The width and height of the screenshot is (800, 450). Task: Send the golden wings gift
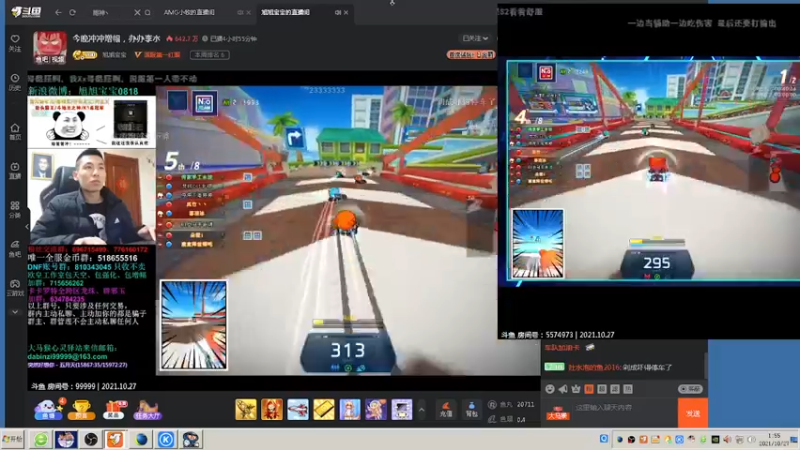[x=246, y=410]
